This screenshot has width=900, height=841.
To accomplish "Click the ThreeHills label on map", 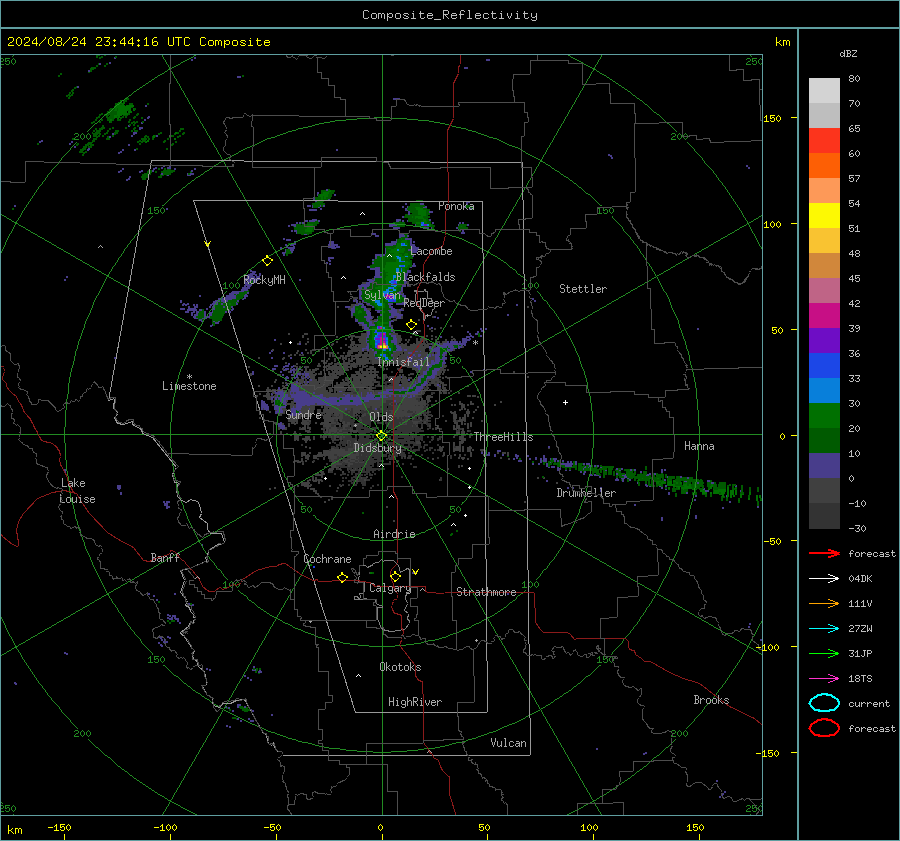I will point(503,437).
